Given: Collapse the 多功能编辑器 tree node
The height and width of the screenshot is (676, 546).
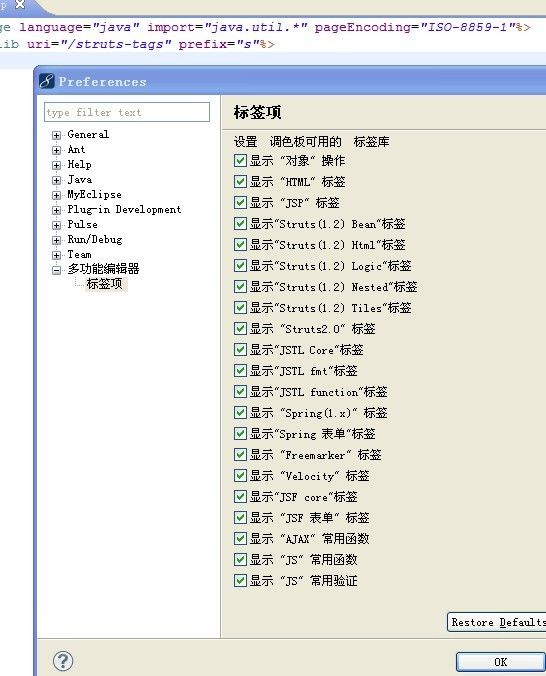Looking at the screenshot, I should point(56,271).
